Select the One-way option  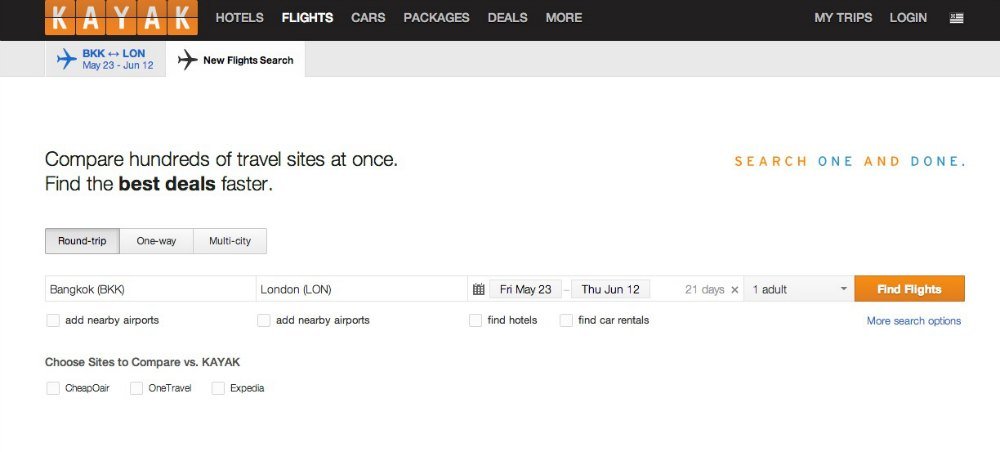tap(156, 241)
